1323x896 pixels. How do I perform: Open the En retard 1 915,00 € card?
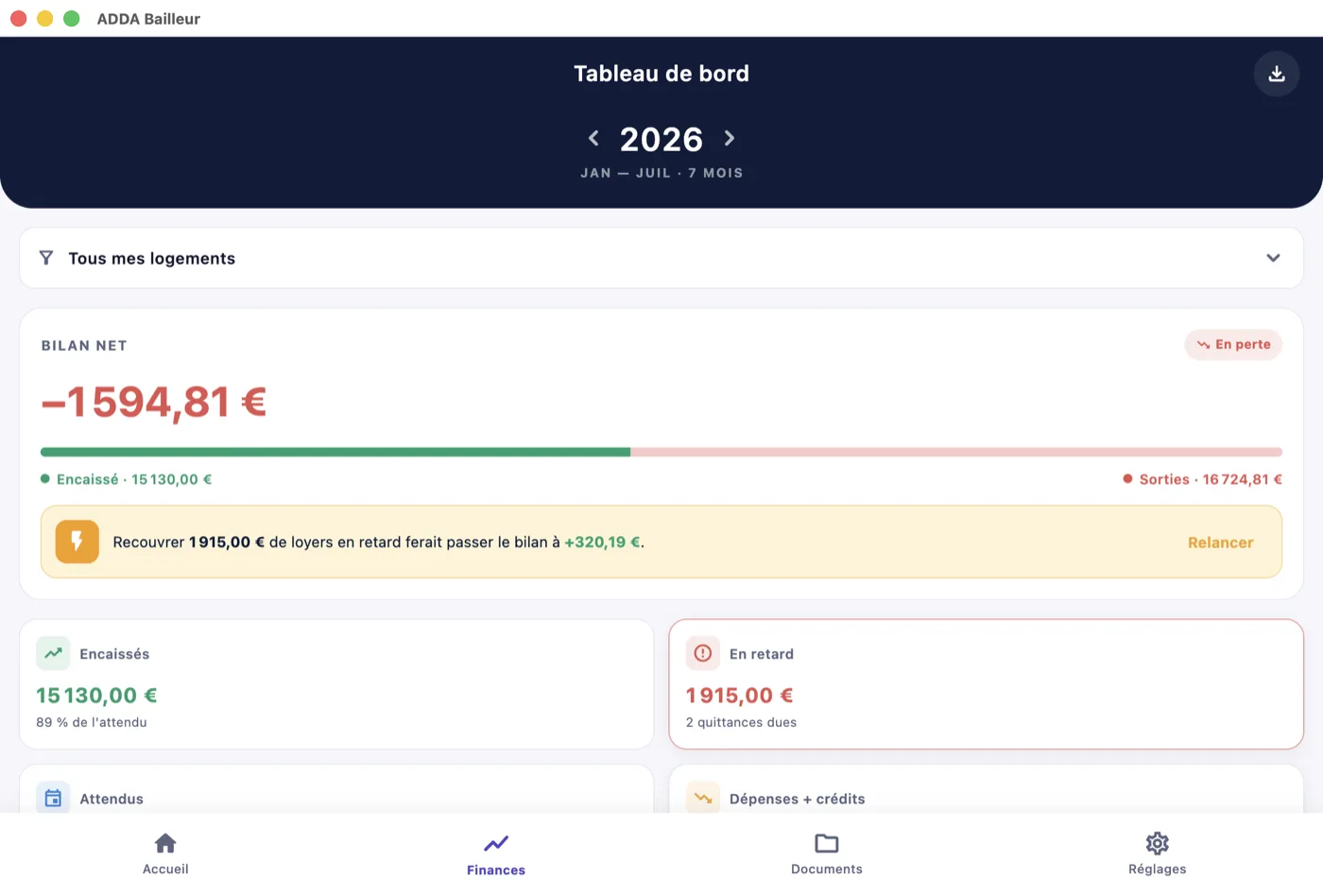[987, 684]
